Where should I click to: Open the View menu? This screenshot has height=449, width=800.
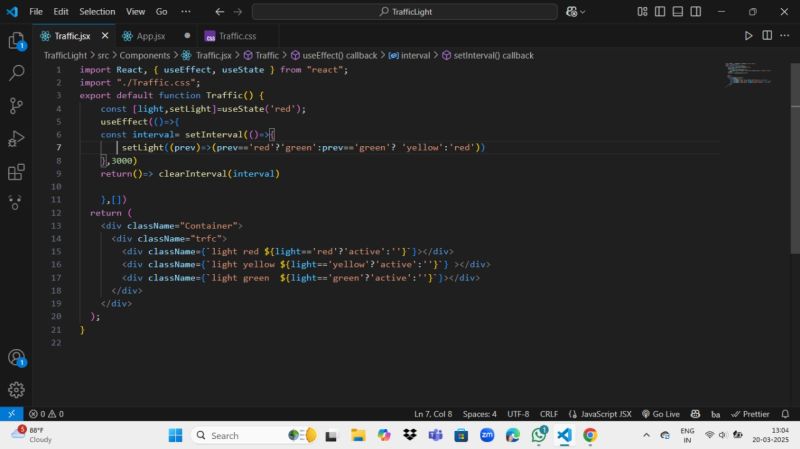pyautogui.click(x=135, y=12)
